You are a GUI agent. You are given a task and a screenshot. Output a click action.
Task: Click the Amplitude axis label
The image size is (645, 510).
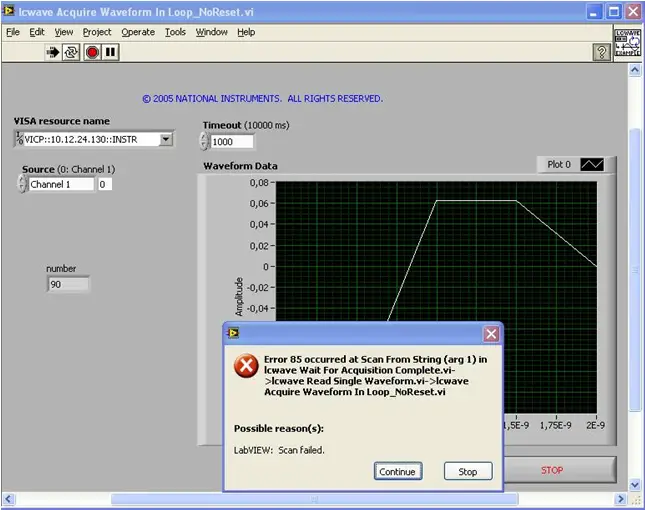(x=239, y=297)
